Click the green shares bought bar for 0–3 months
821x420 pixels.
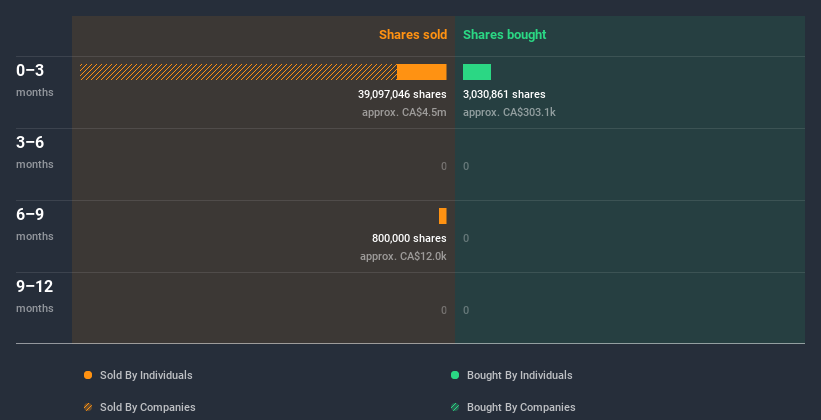[477, 72]
